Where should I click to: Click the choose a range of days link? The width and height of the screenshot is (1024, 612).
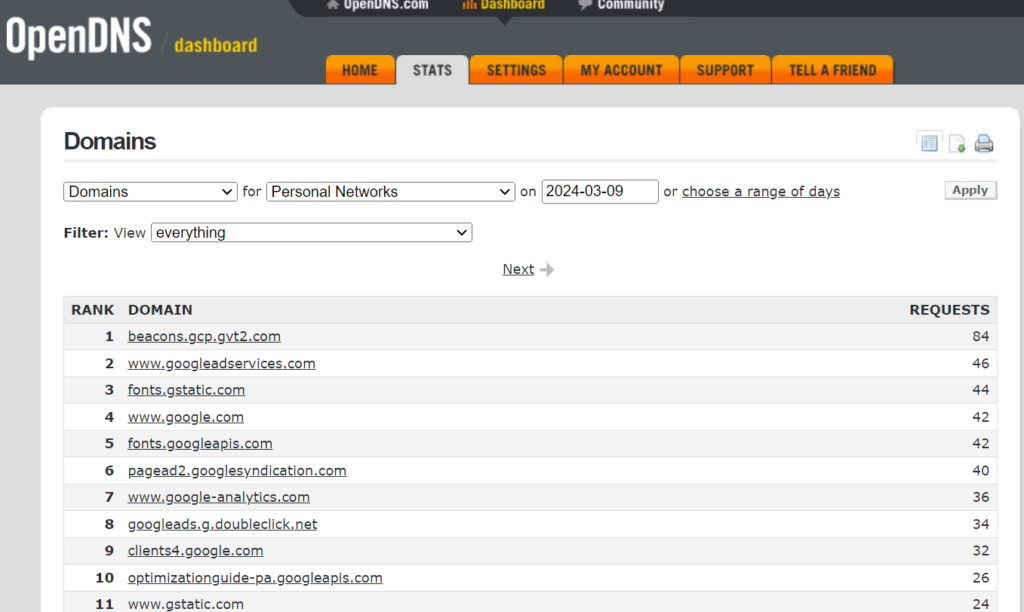tap(760, 192)
